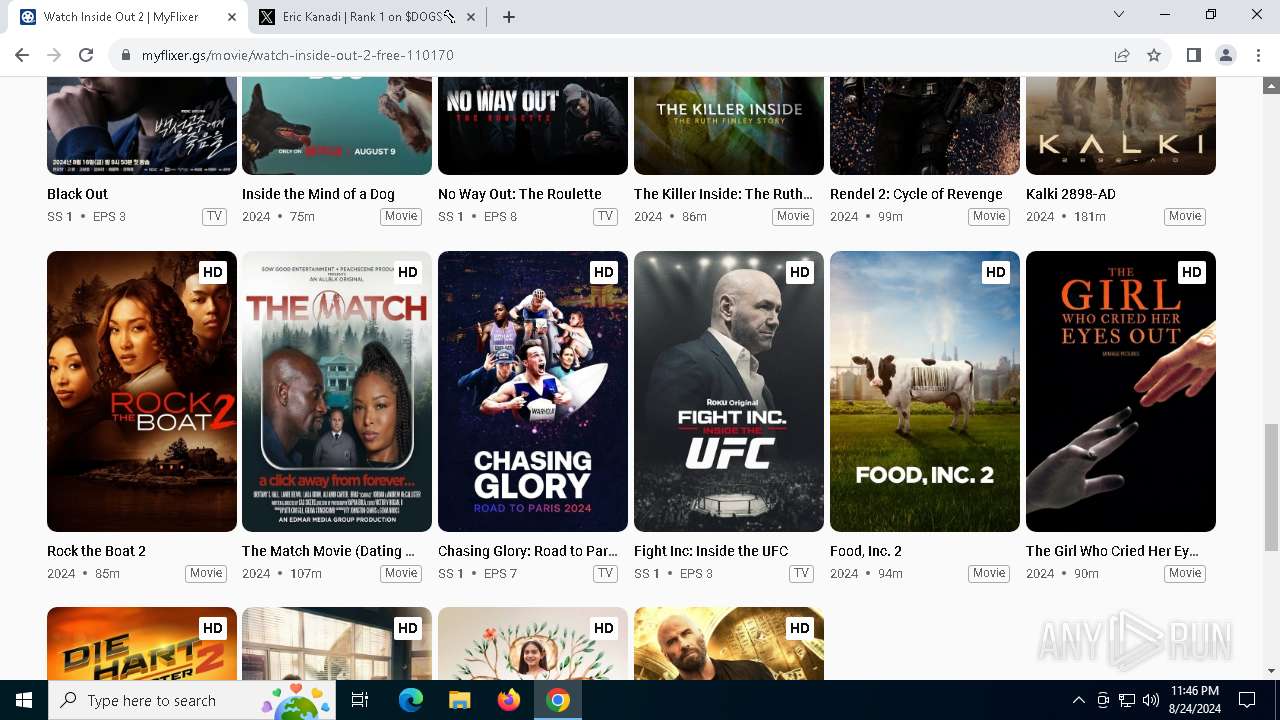This screenshot has height=720, width=1280.
Task: Click the HD badge on Food, Inc. 2
Action: (995, 272)
